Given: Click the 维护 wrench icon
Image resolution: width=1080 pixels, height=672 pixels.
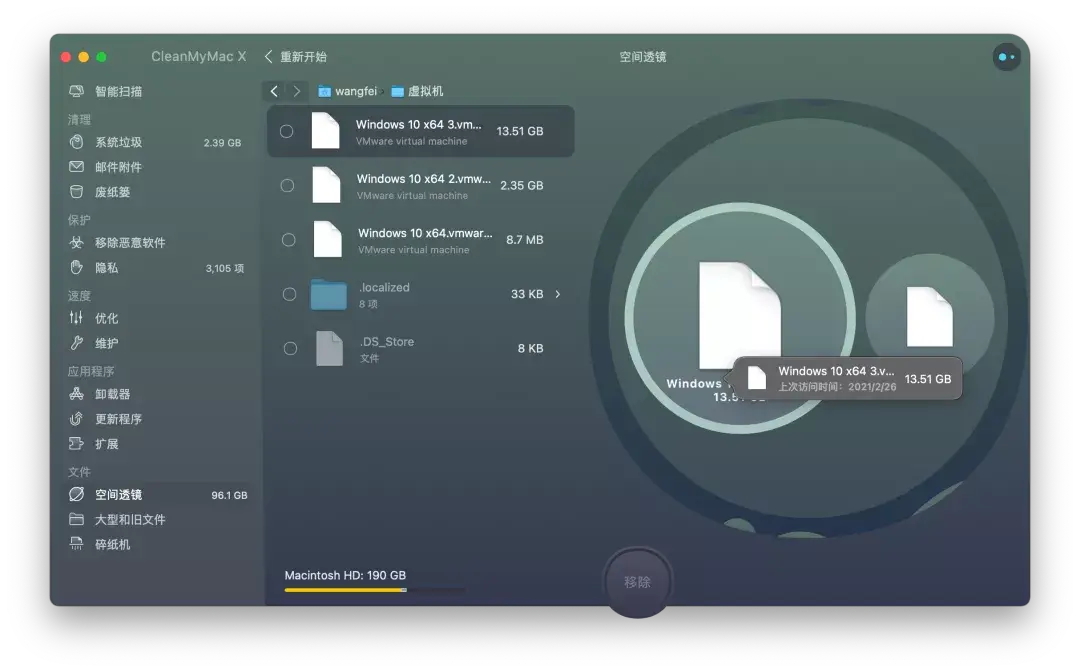Looking at the screenshot, I should tap(76, 342).
